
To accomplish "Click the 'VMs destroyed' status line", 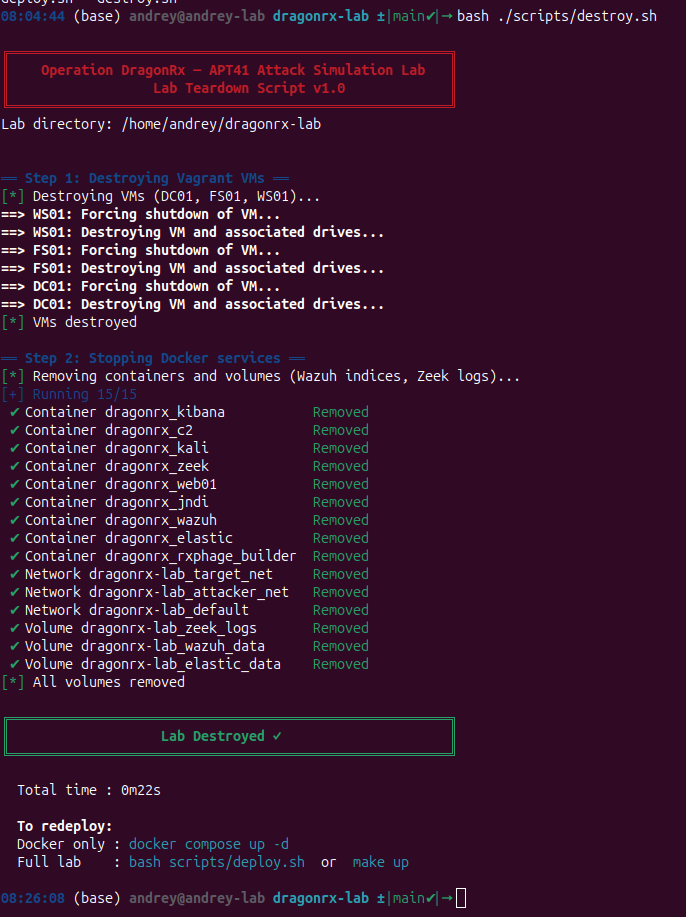I will click(69, 322).
